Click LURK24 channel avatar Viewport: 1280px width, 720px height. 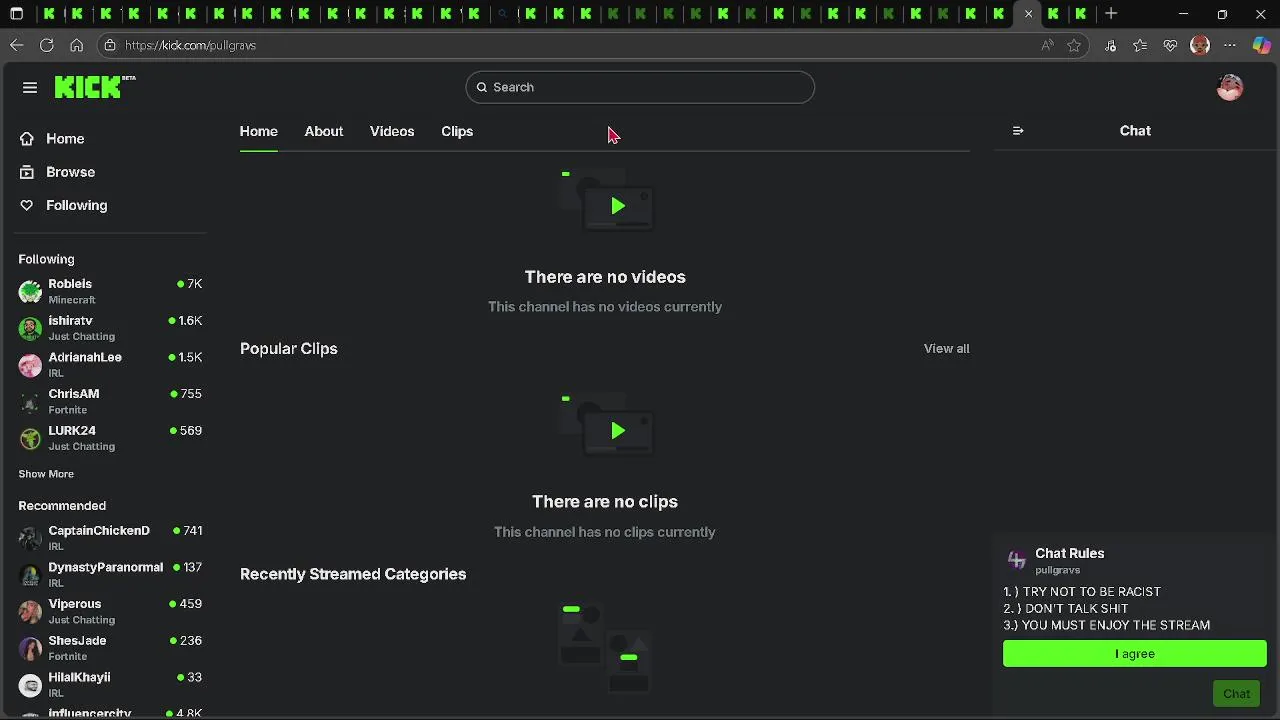[30, 438]
